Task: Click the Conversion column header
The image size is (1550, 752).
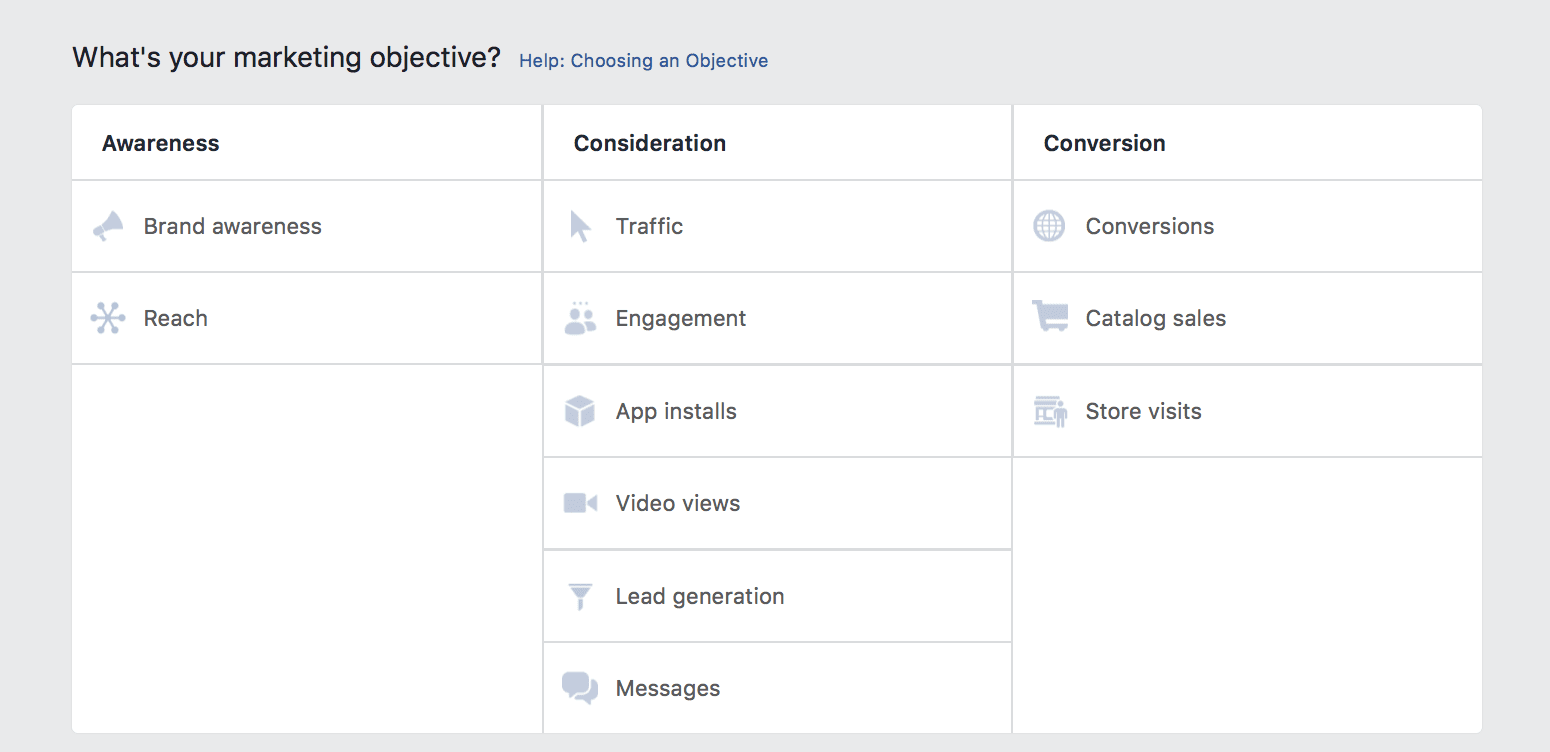Action: pyautogui.click(x=1104, y=142)
